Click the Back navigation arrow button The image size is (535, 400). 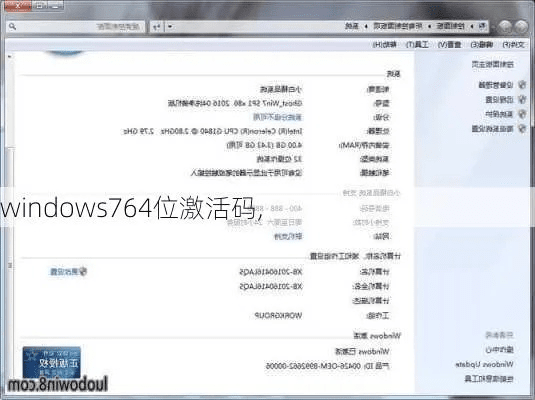[521, 27]
